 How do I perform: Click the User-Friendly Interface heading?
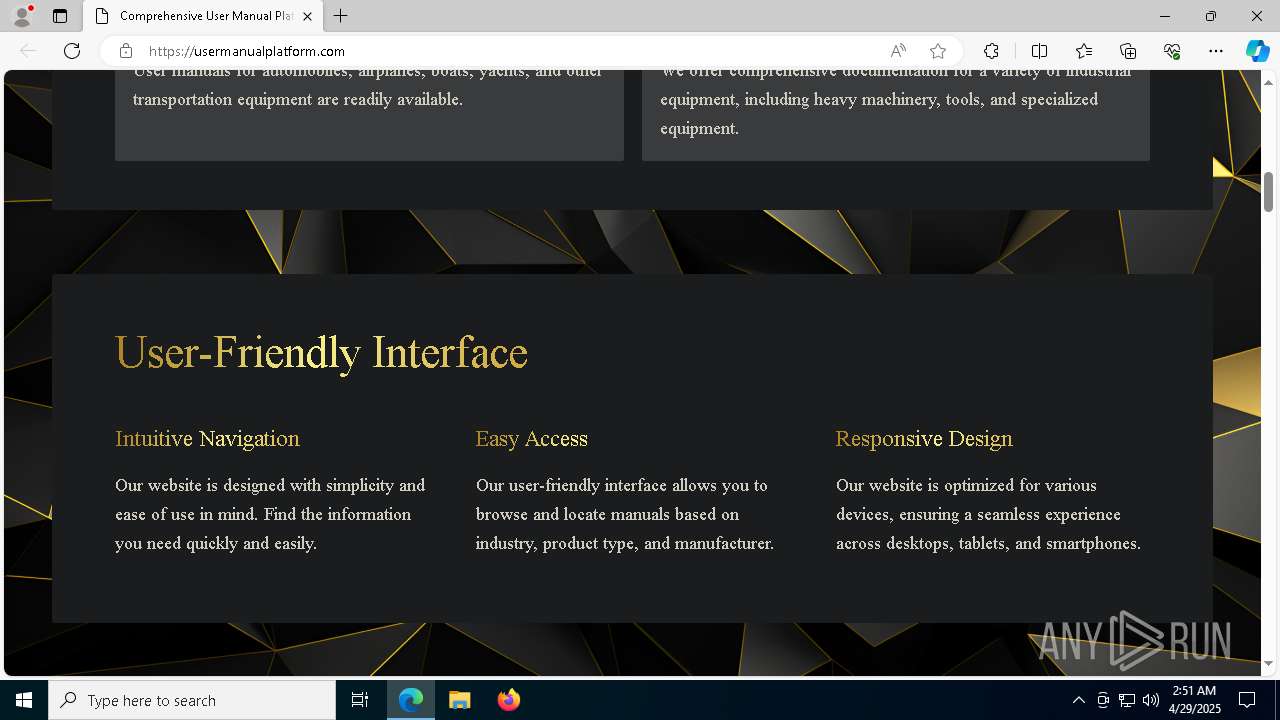pos(321,353)
